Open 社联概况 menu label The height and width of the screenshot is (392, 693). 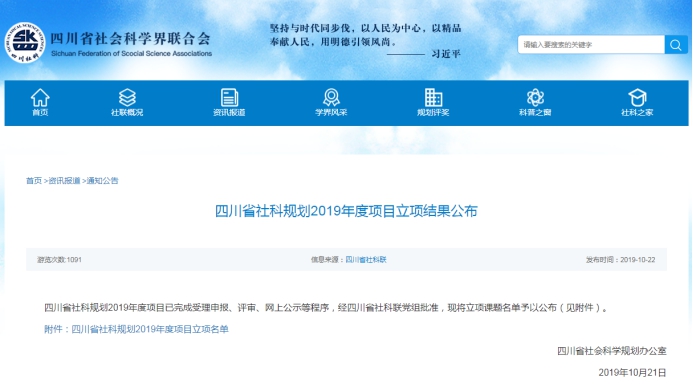[127, 112]
